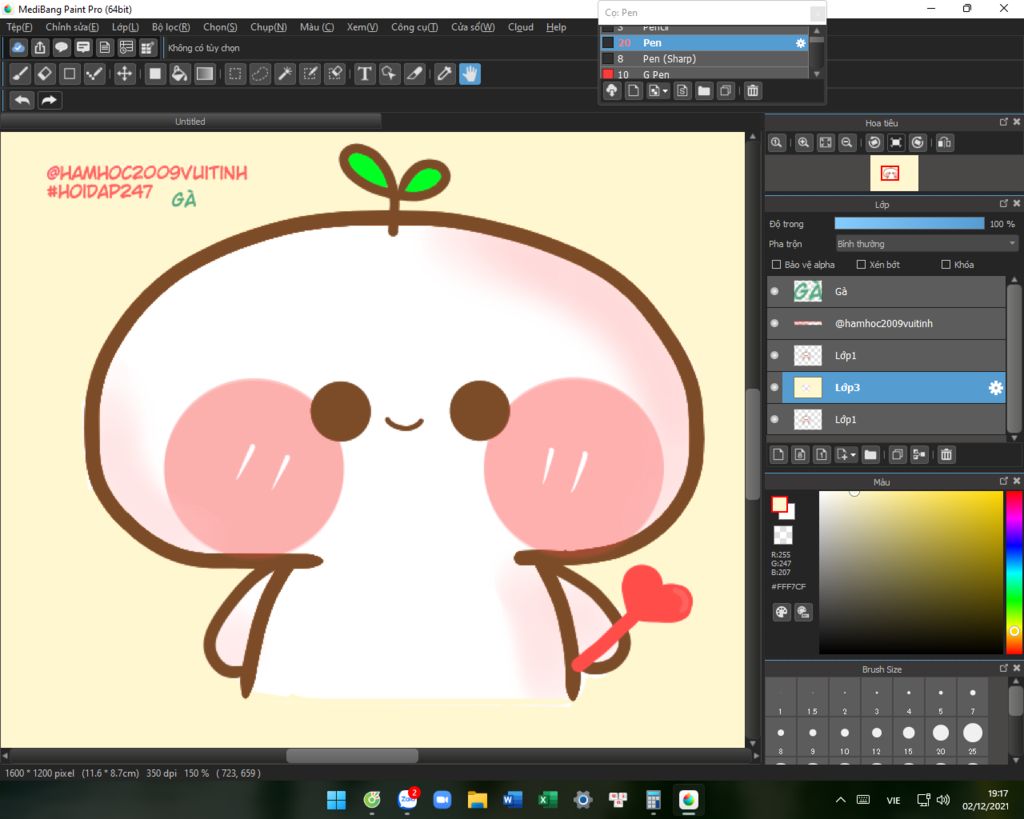Open the add brush dropdown arrow
1024x819 pixels.
pos(665,91)
